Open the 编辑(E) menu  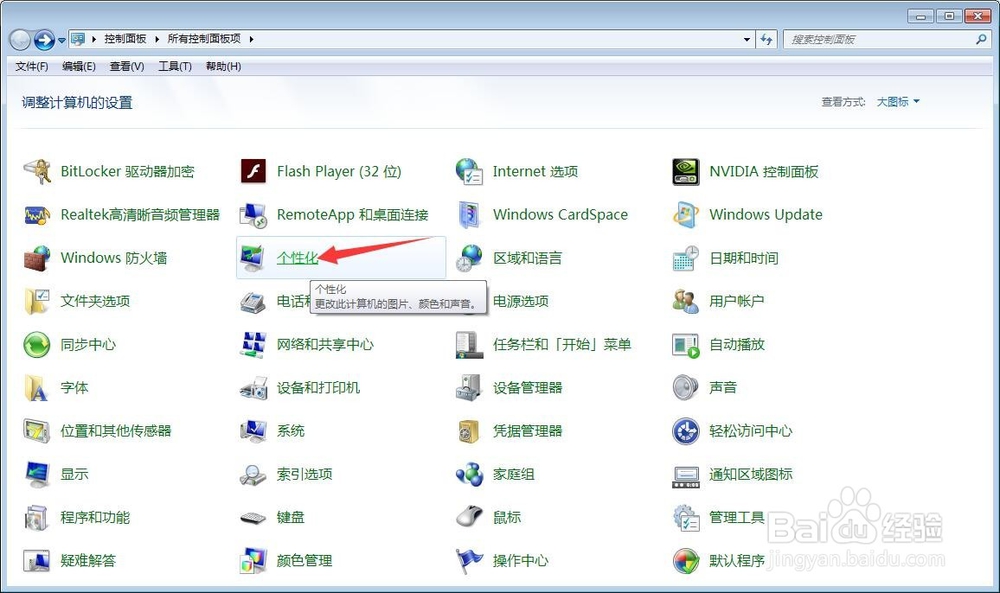click(x=79, y=66)
